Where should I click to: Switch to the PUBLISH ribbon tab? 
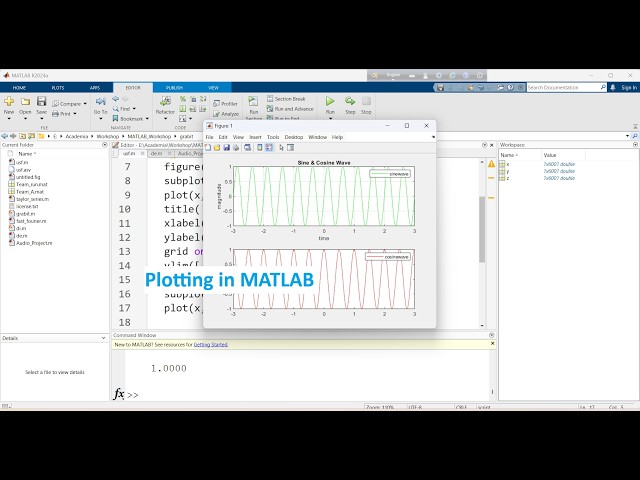click(174, 88)
